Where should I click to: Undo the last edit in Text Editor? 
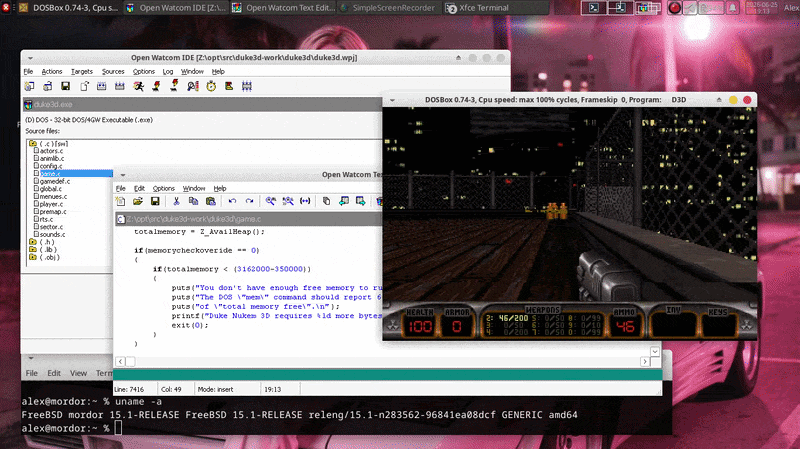click(x=232, y=202)
